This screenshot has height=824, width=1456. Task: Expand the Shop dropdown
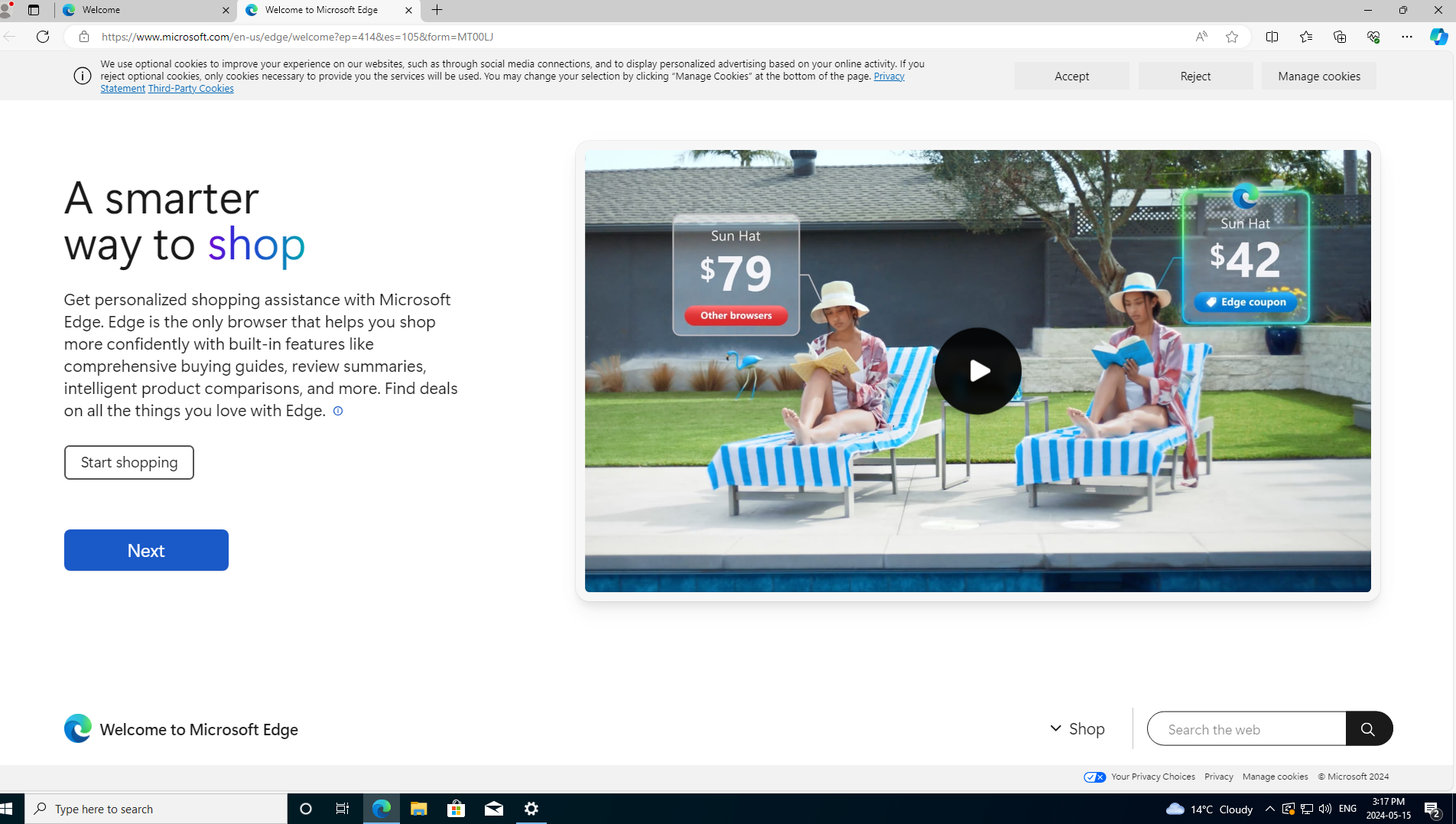pyautogui.click(x=1077, y=728)
